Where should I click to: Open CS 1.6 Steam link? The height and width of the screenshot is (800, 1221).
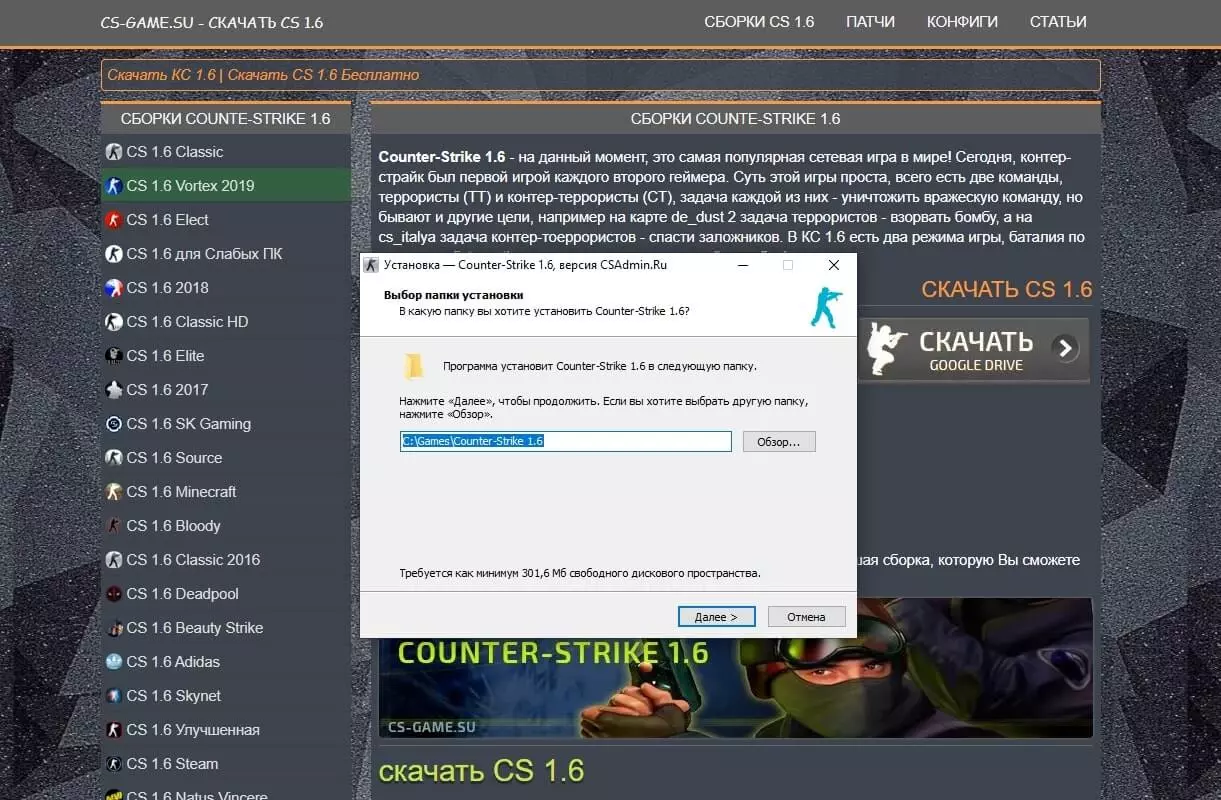(x=172, y=764)
